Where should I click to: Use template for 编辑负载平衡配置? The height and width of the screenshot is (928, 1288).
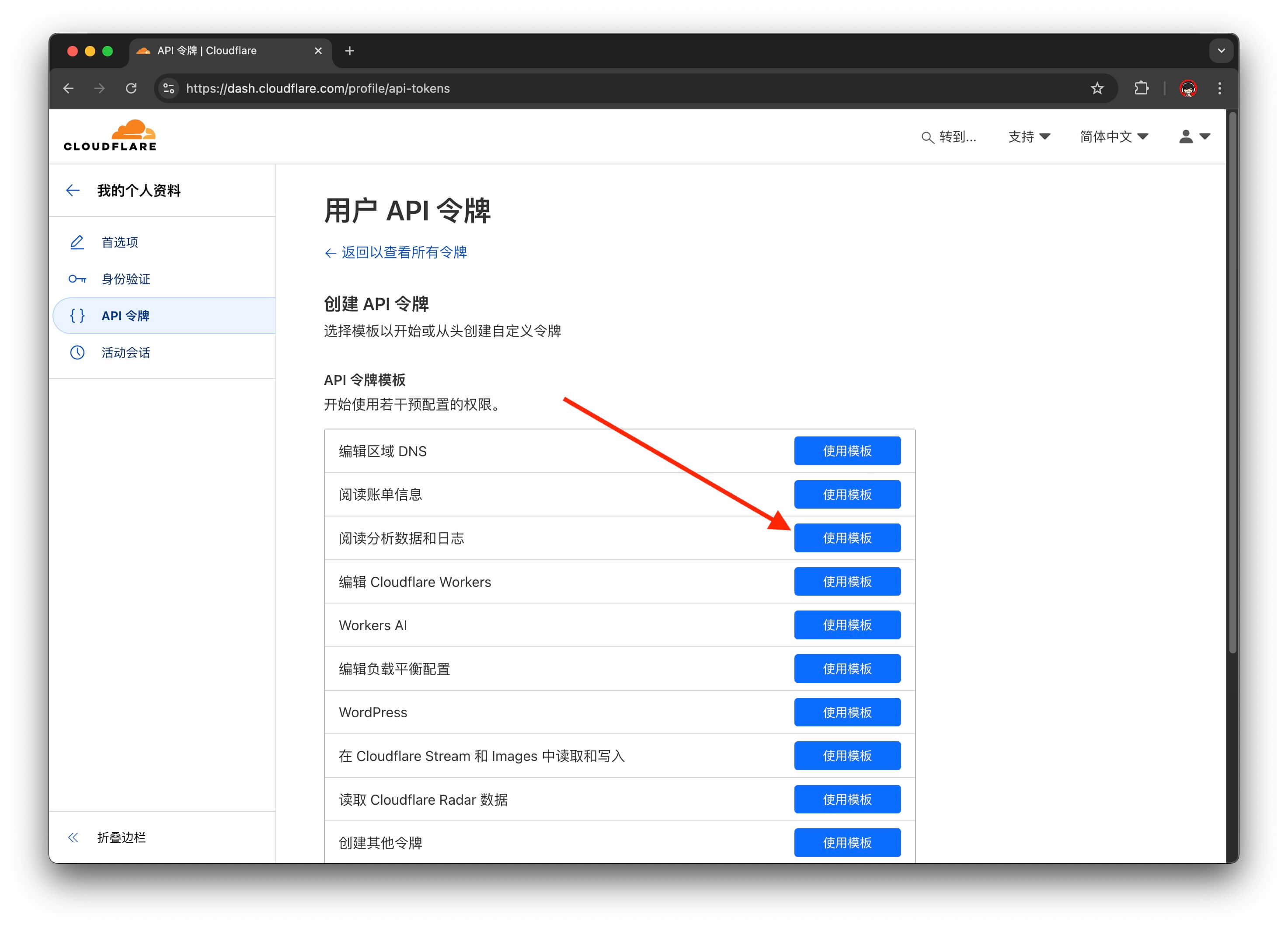(847, 669)
